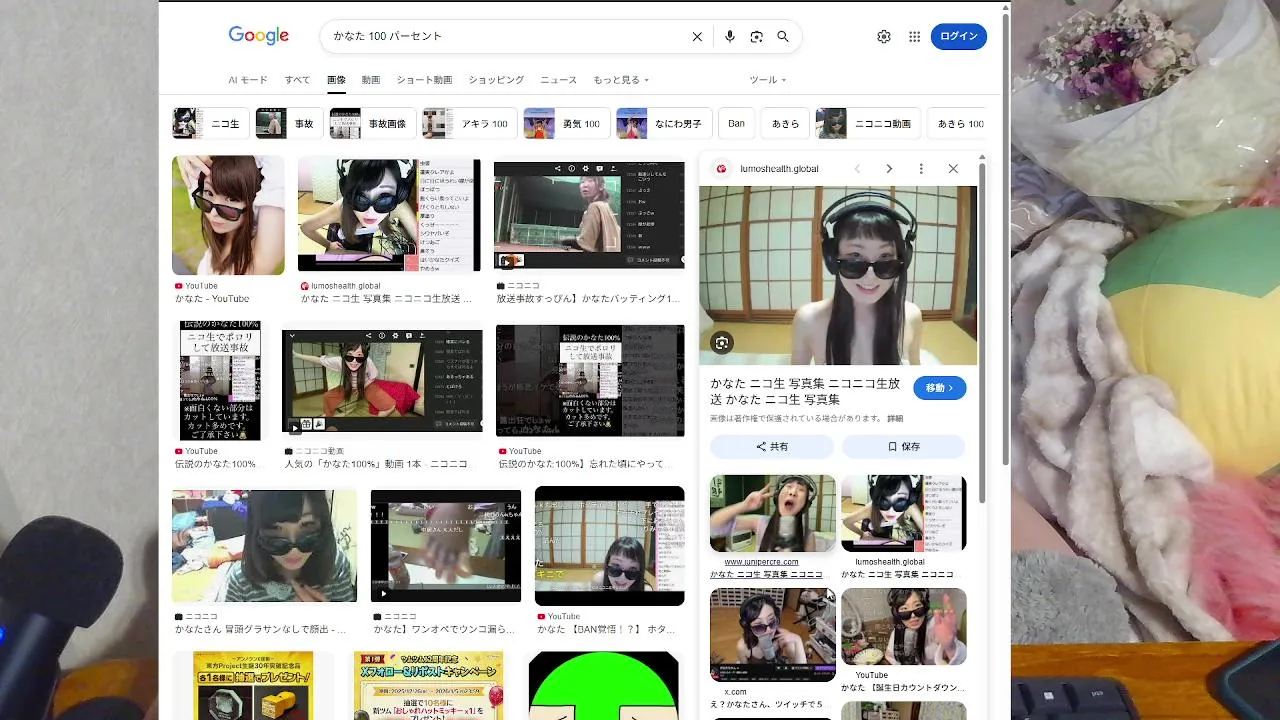Close the image preview panel
This screenshot has width=1280, height=720.
pyautogui.click(x=953, y=169)
